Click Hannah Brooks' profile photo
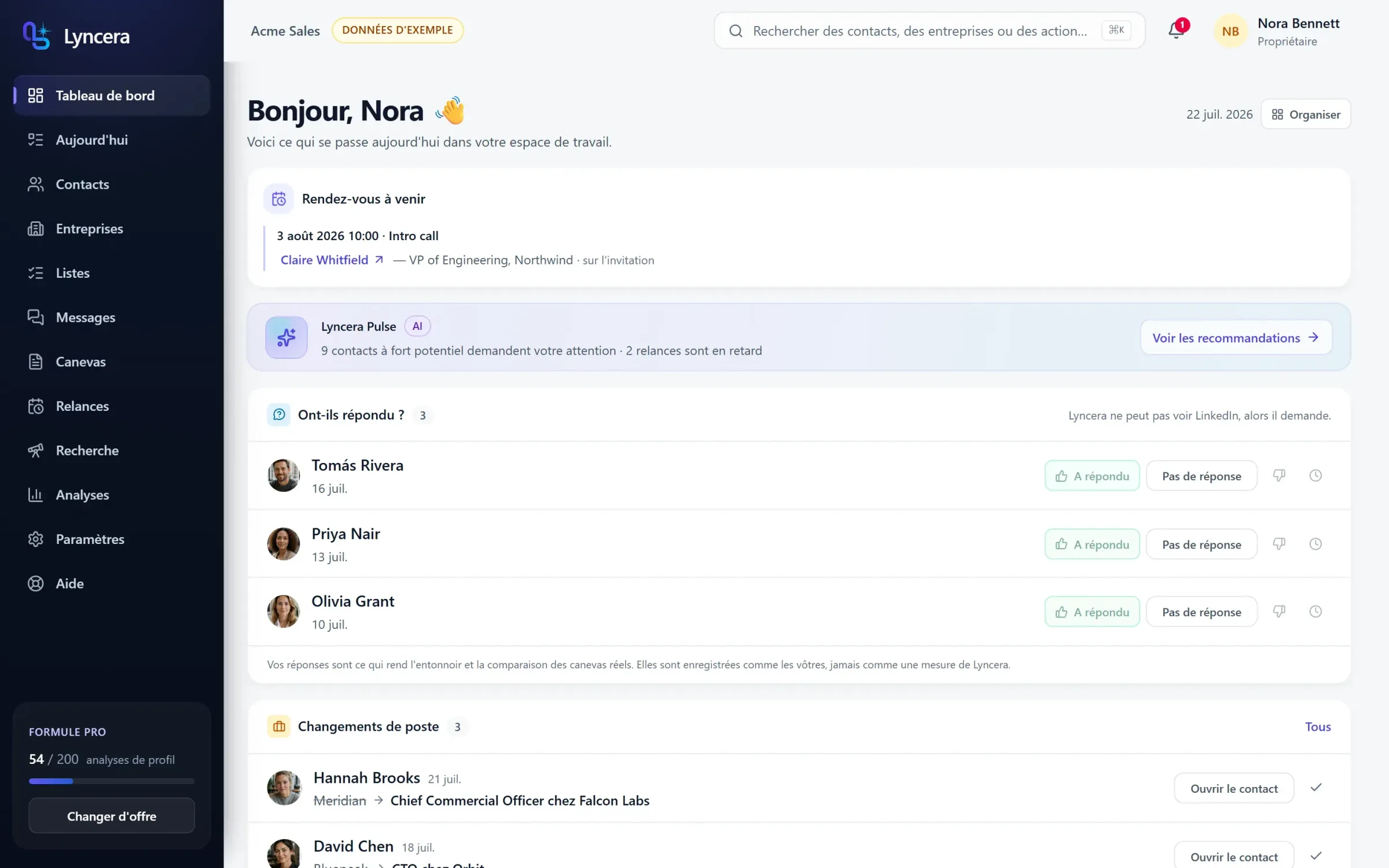Screen dimensions: 1389x868 [284, 788]
